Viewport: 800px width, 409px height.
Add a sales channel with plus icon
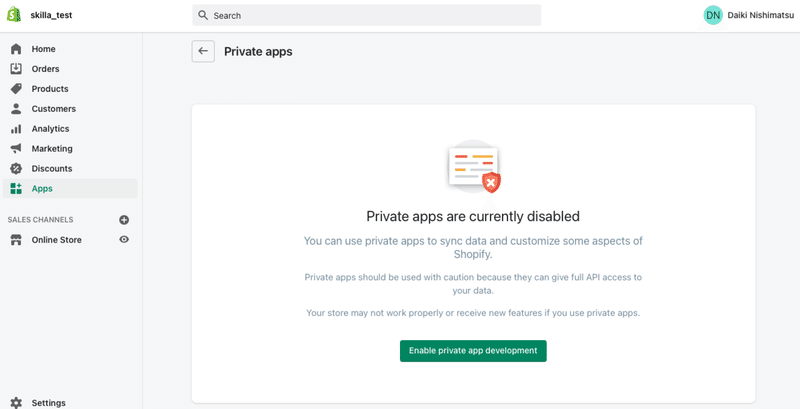click(x=124, y=220)
